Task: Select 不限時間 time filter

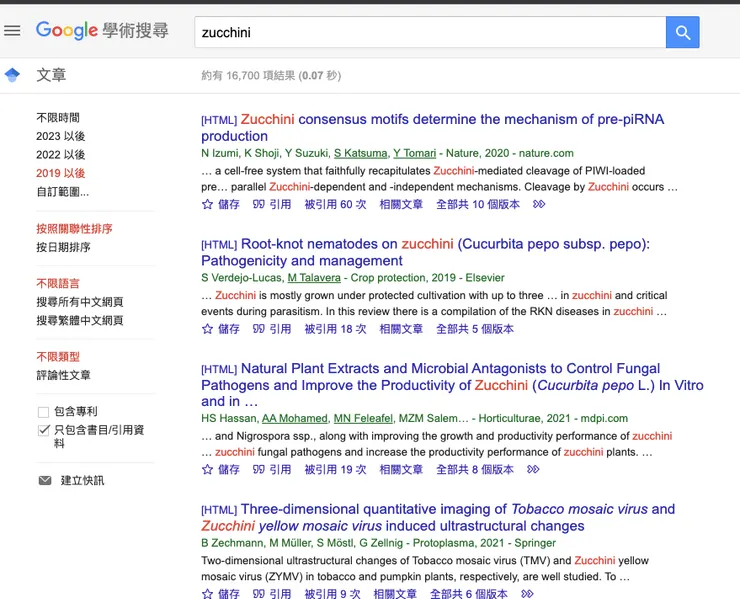Action: point(58,118)
